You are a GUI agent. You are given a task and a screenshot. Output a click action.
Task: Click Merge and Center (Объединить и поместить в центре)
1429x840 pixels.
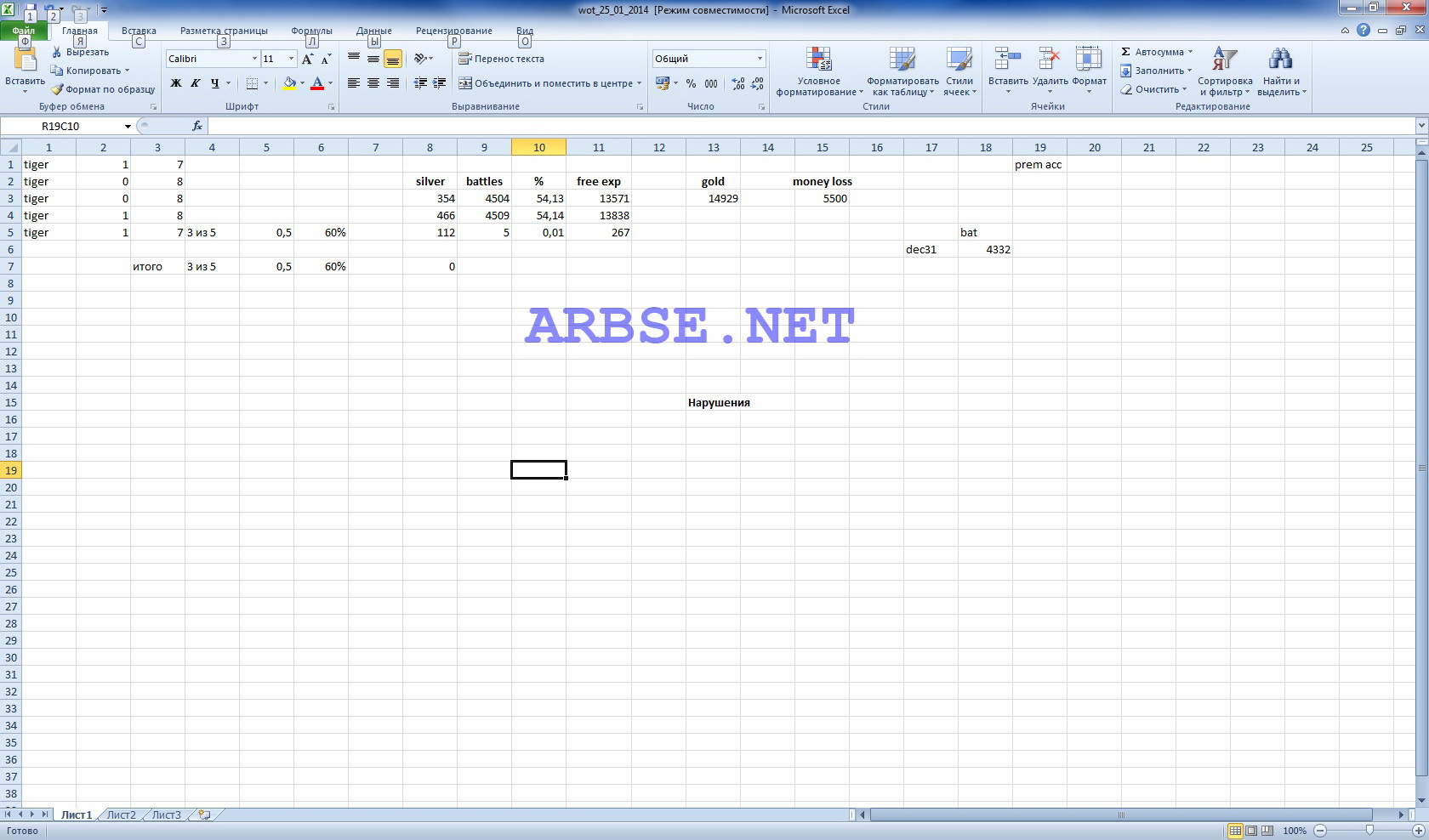(544, 83)
